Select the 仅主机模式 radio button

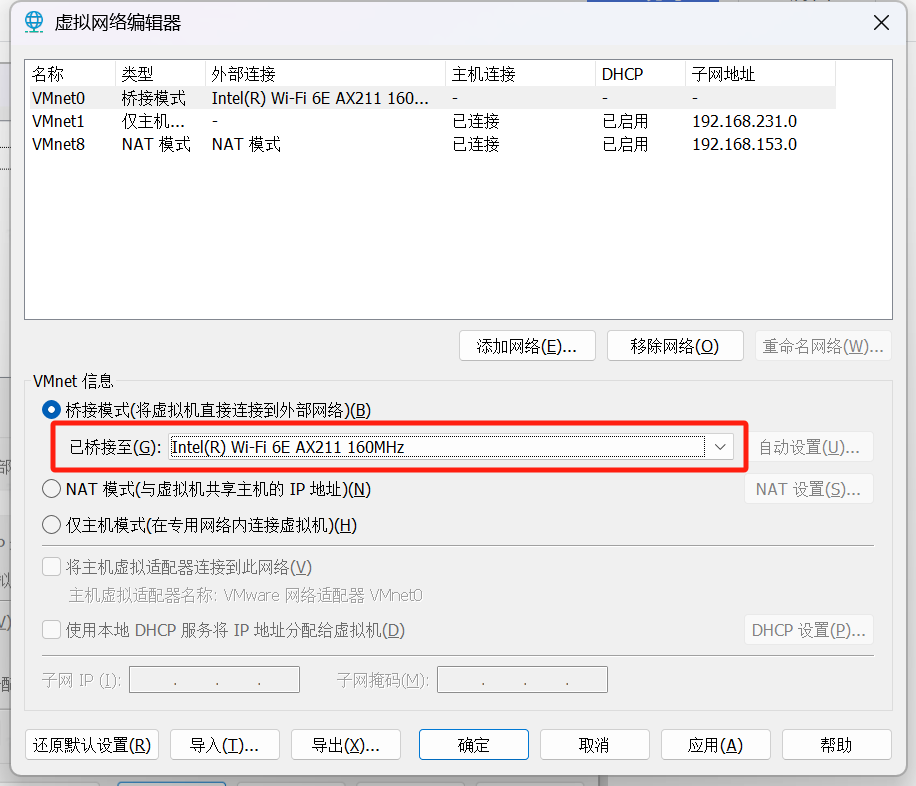coord(51,525)
